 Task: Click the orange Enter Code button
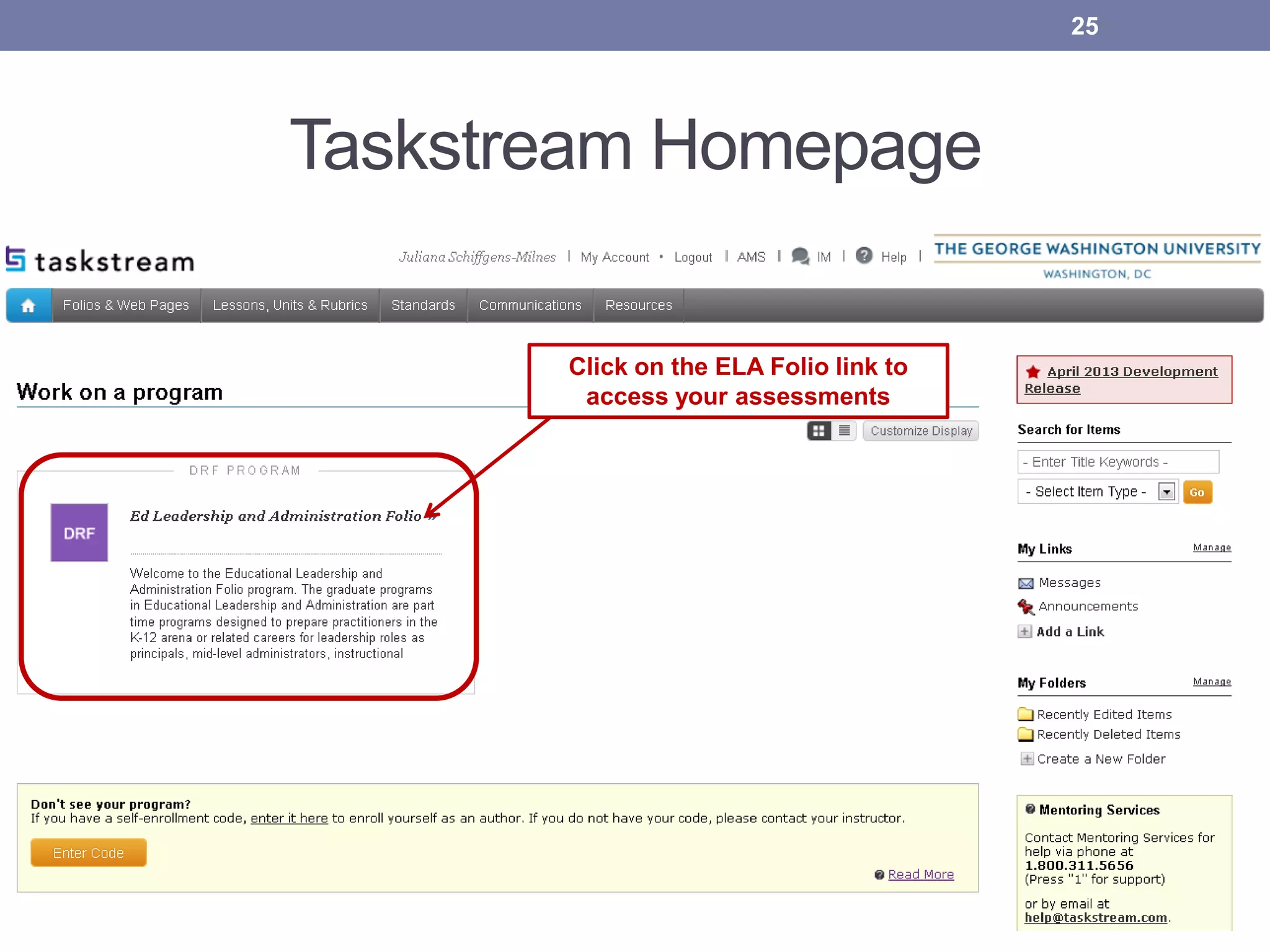(x=89, y=853)
